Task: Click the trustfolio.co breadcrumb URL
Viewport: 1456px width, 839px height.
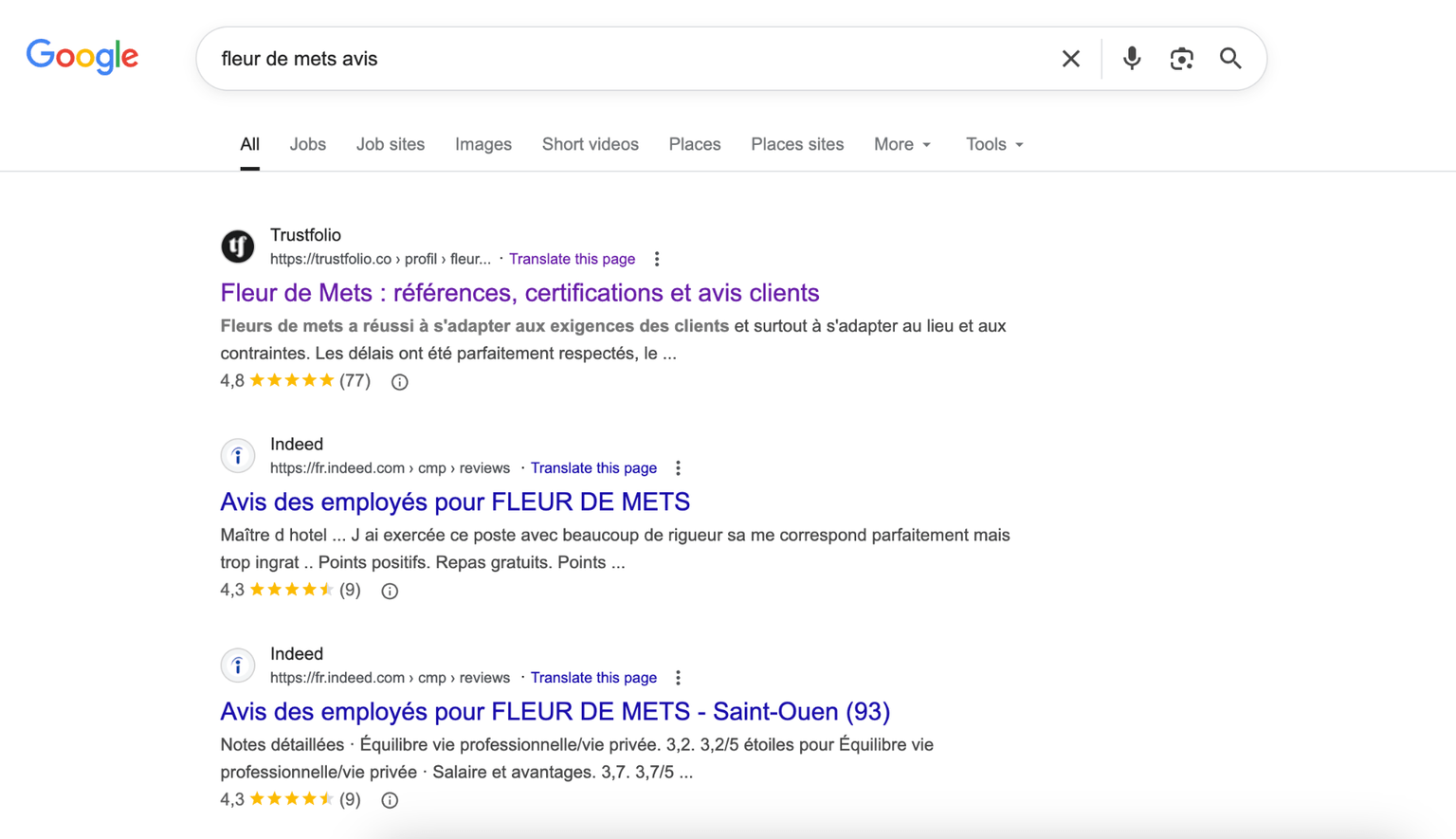Action: [x=380, y=259]
